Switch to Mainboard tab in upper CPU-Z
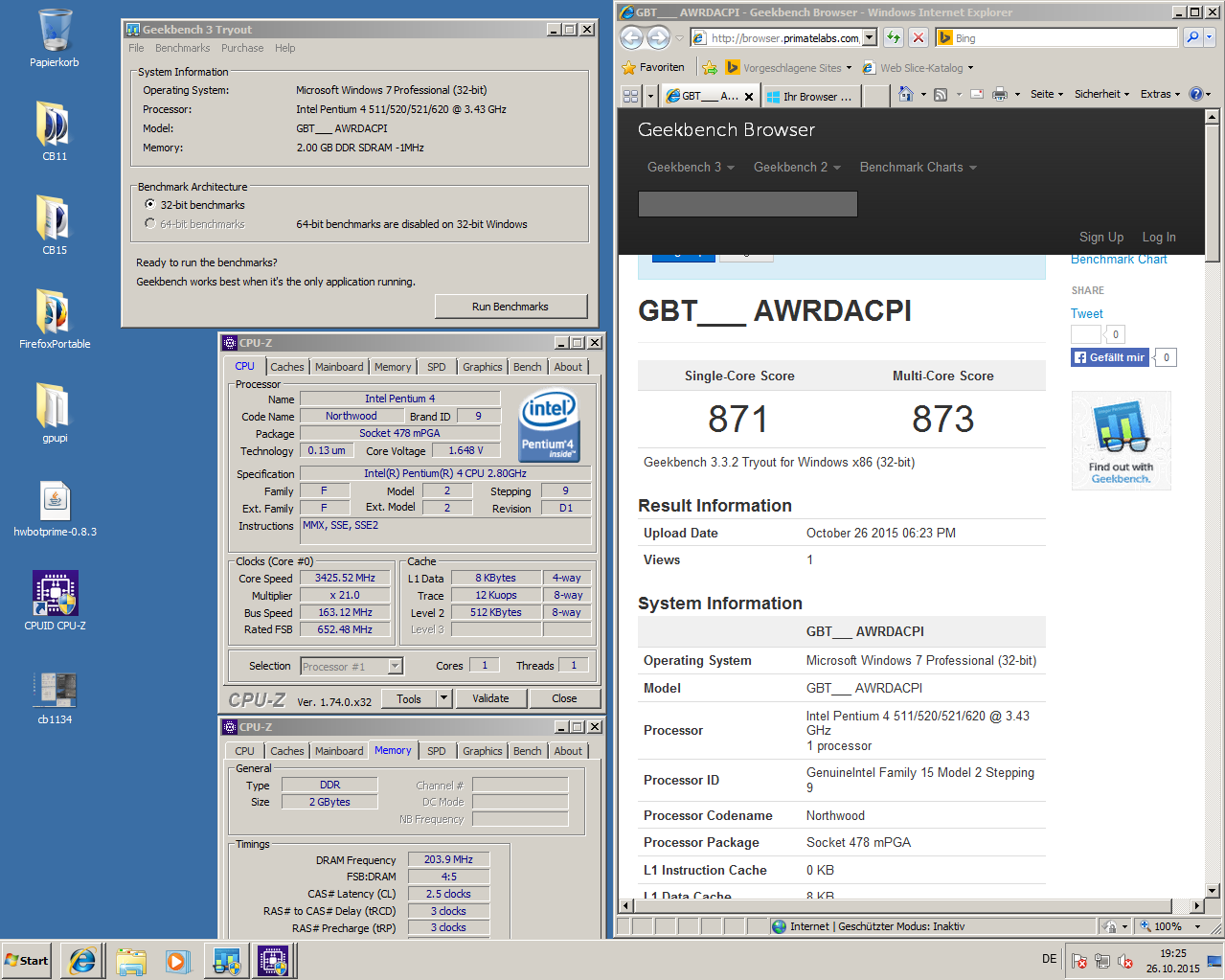The width and height of the screenshot is (1225, 980). pyautogui.click(x=339, y=367)
